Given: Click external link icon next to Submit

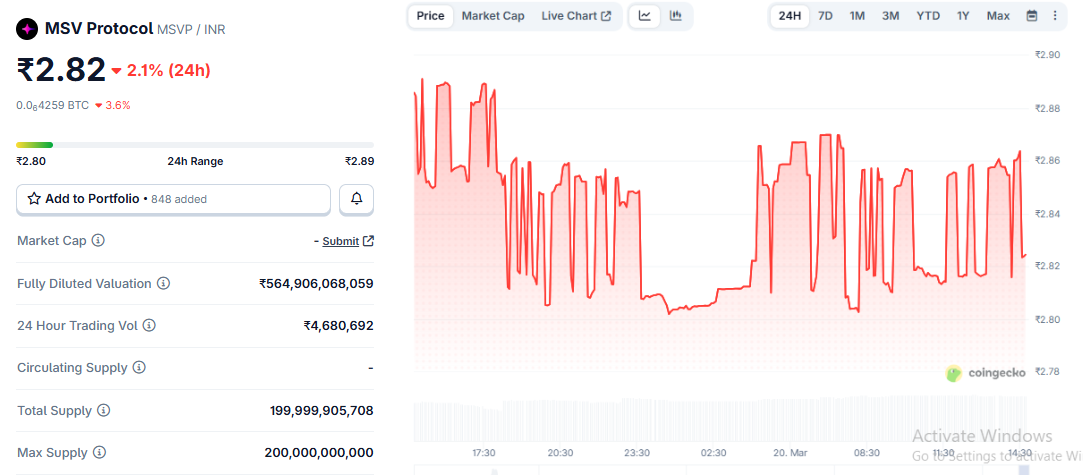Looking at the screenshot, I should click(x=369, y=241).
